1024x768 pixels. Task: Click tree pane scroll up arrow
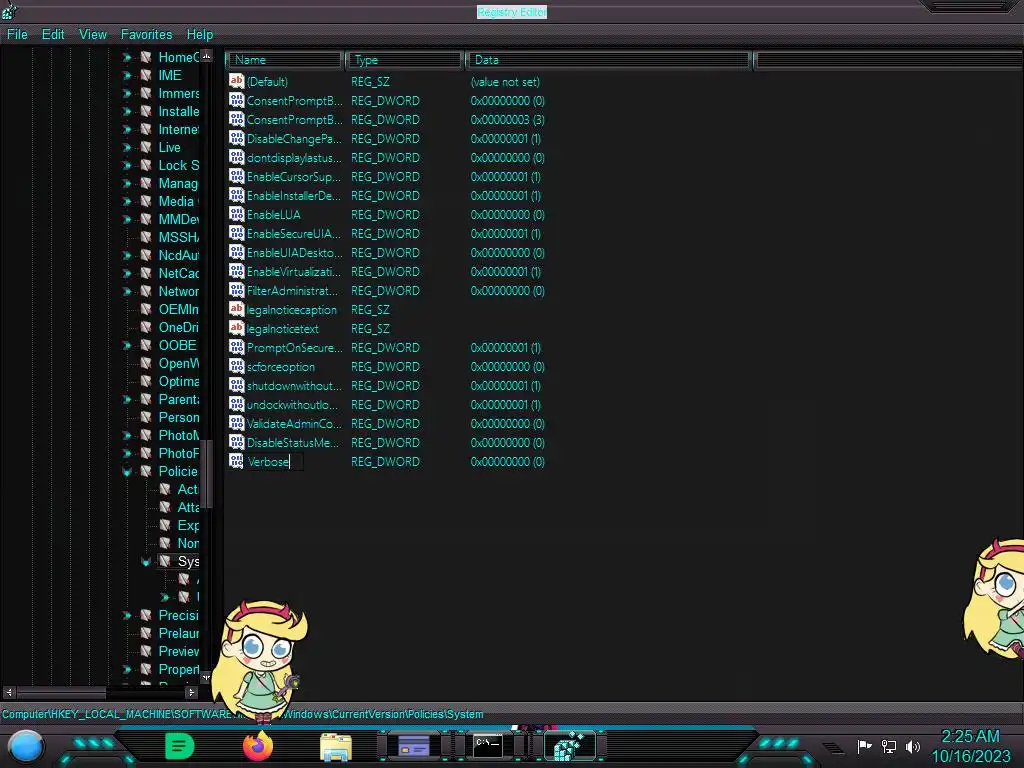(206, 57)
